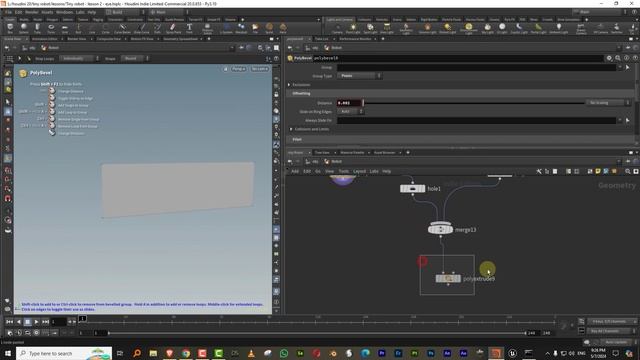
Task: Select the Box shelf tool
Action: (x=10, y=28)
